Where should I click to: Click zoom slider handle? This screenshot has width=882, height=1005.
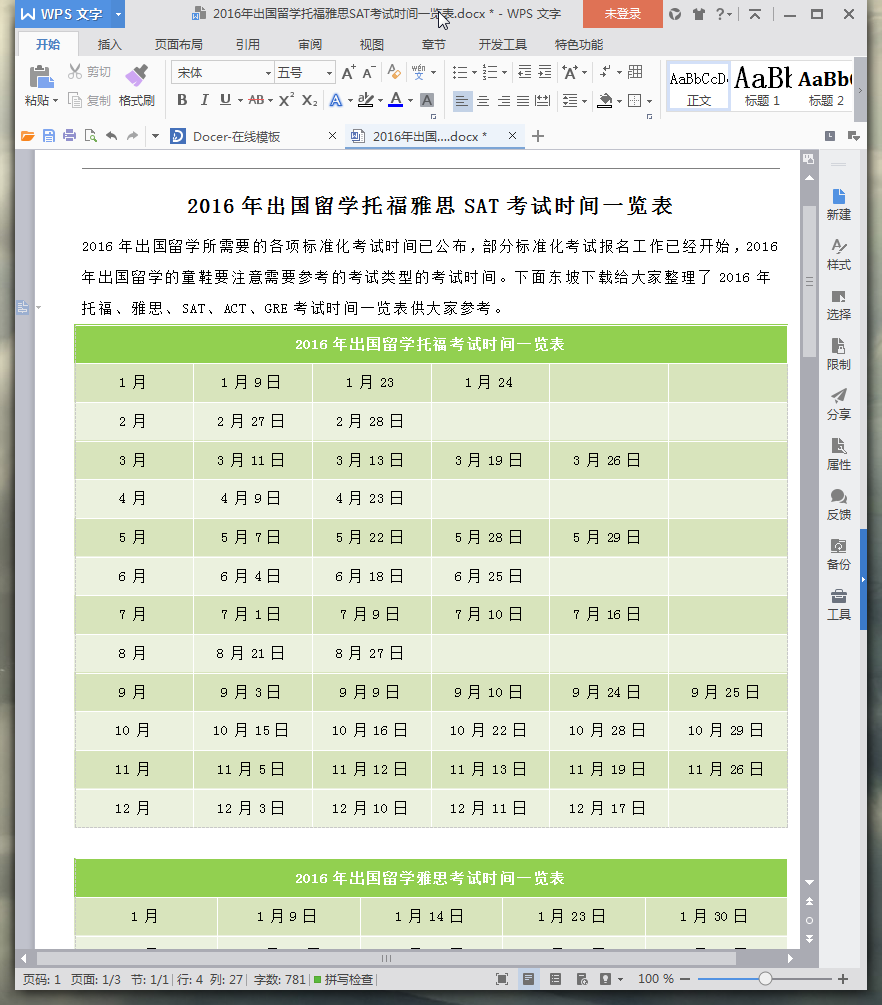pyautogui.click(x=765, y=979)
